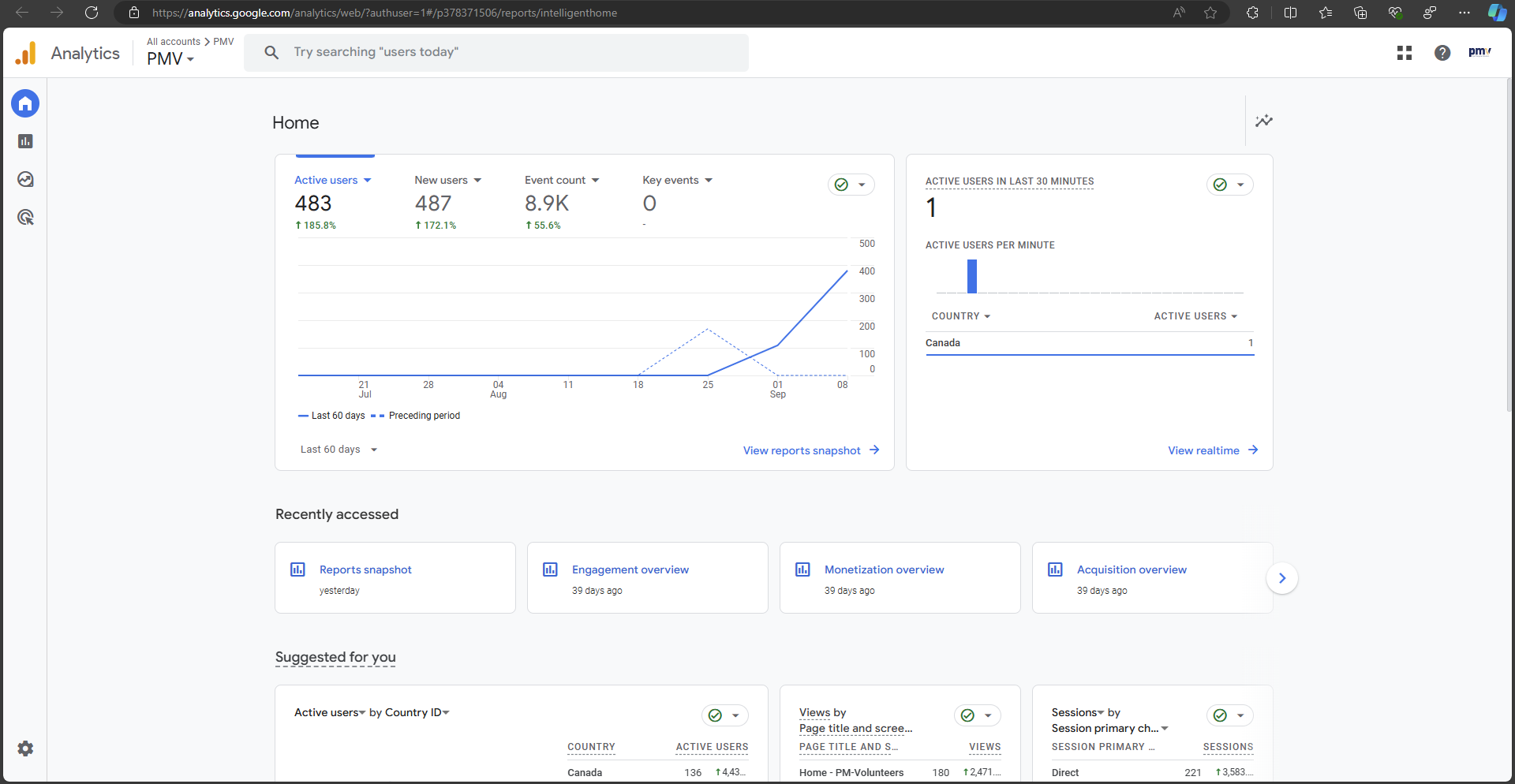
Task: Open the ACTIVE USERS metric dropdown in realtime
Action: 1195,316
